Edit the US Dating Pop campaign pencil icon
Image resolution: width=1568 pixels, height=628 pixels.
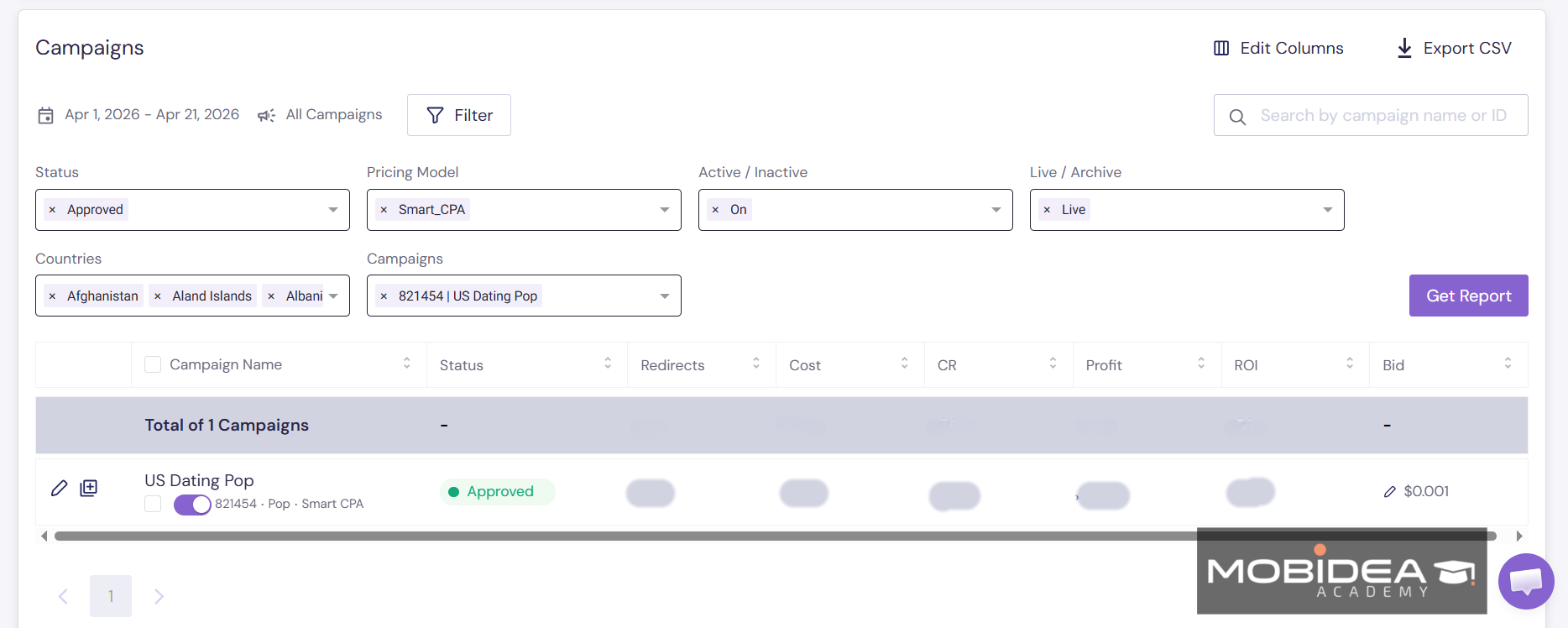(x=59, y=488)
